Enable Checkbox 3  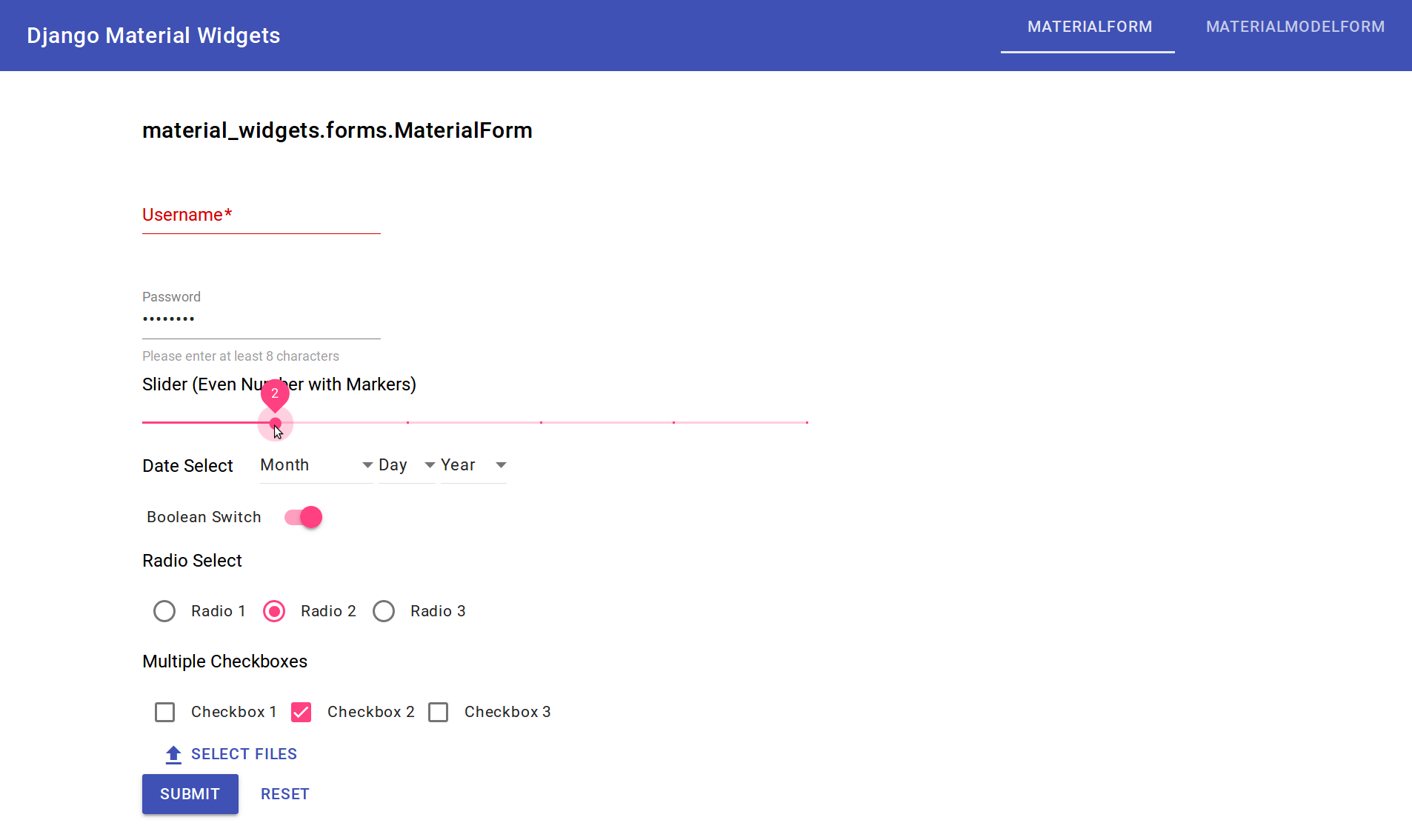(438, 712)
